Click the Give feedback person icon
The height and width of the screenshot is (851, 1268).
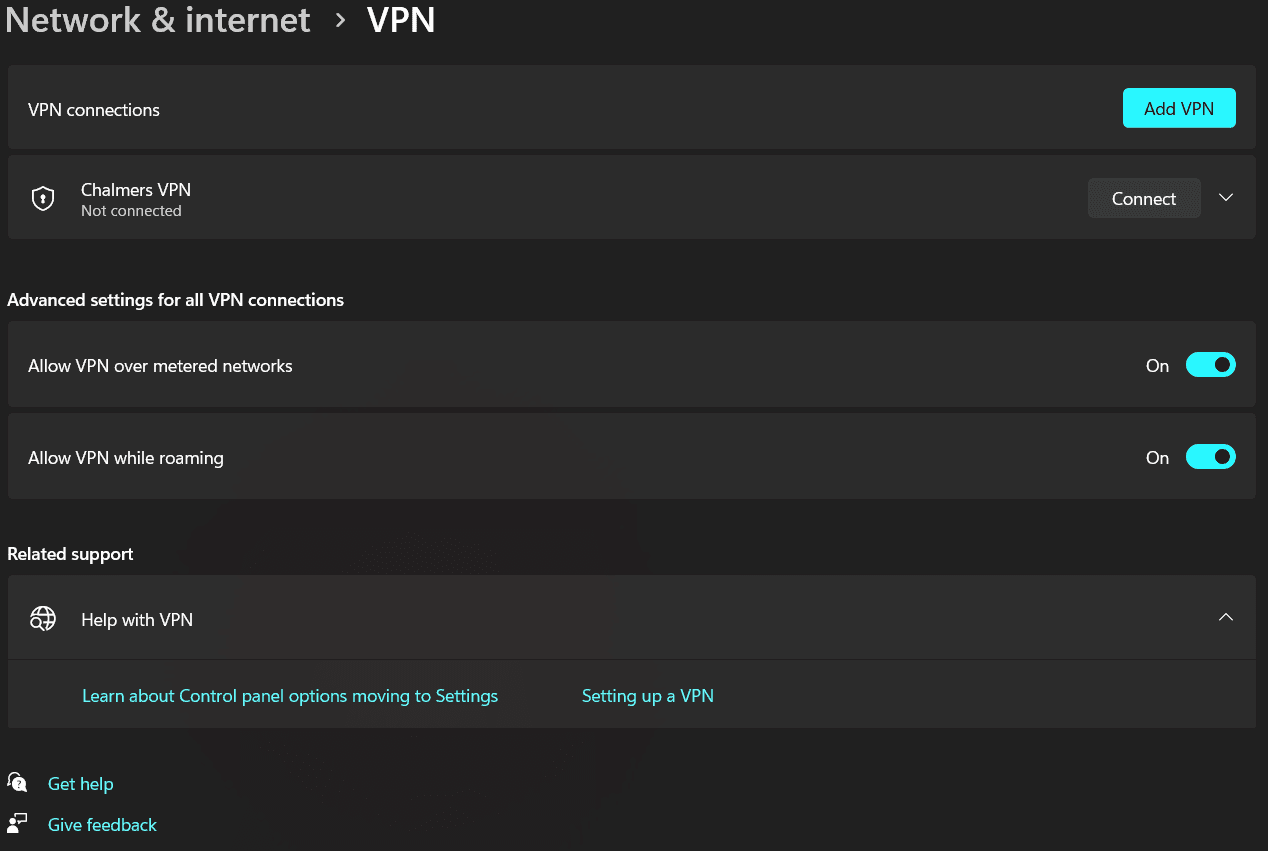click(17, 823)
